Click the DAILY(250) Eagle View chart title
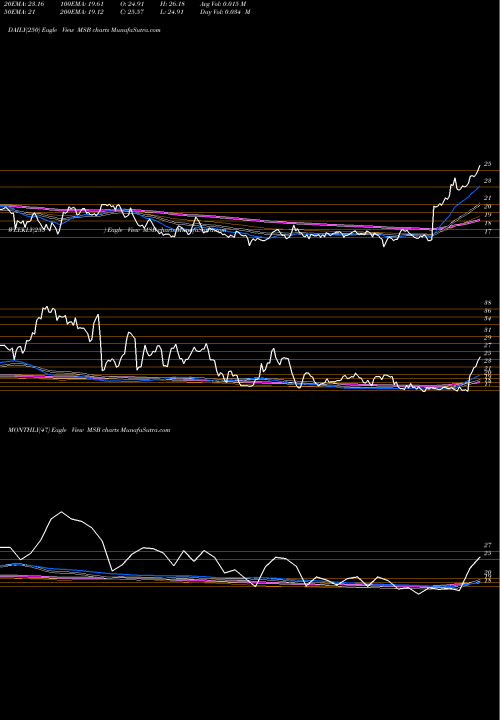This screenshot has width=500, height=720. click(x=84, y=30)
